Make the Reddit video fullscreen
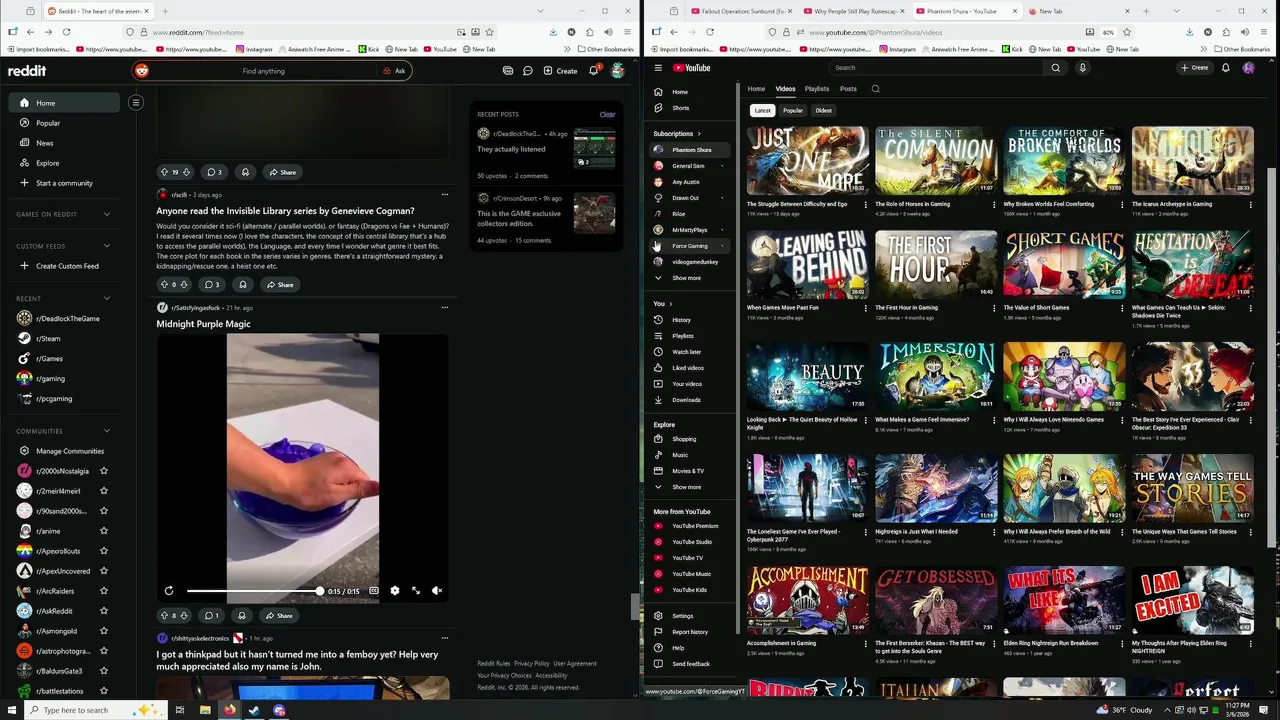The image size is (1280, 720). (x=416, y=591)
